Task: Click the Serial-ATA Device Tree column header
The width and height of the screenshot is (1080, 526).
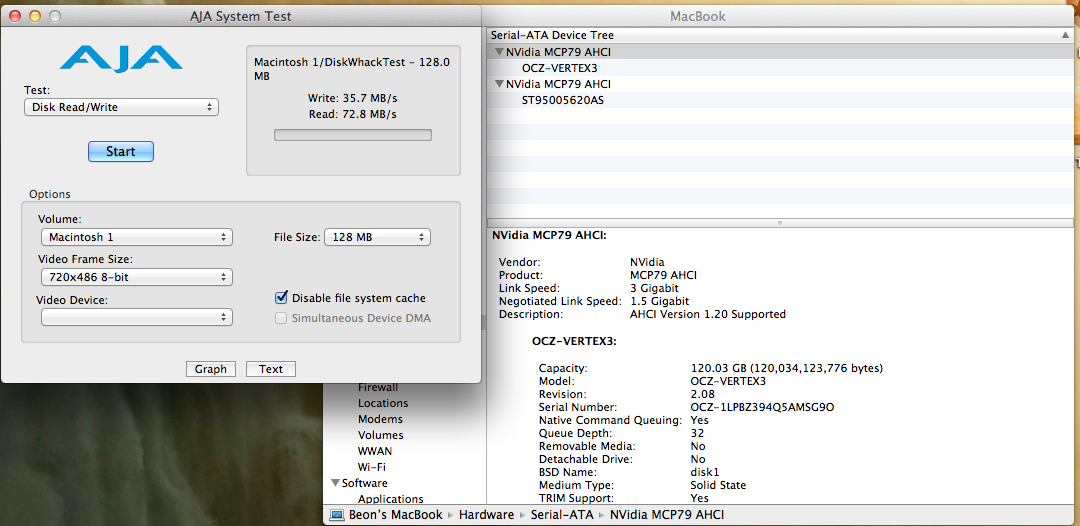Action: coord(780,35)
